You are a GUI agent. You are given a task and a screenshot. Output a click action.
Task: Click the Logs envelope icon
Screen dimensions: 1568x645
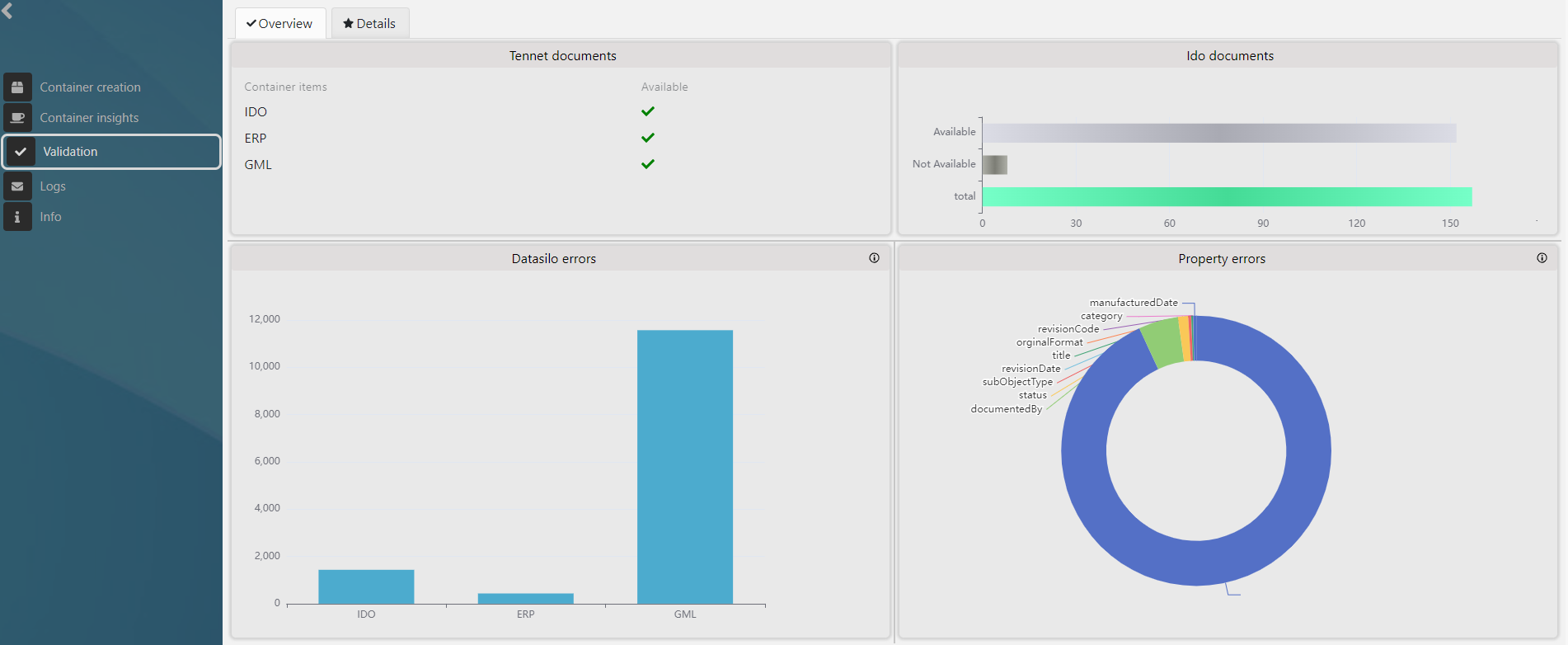pos(17,186)
